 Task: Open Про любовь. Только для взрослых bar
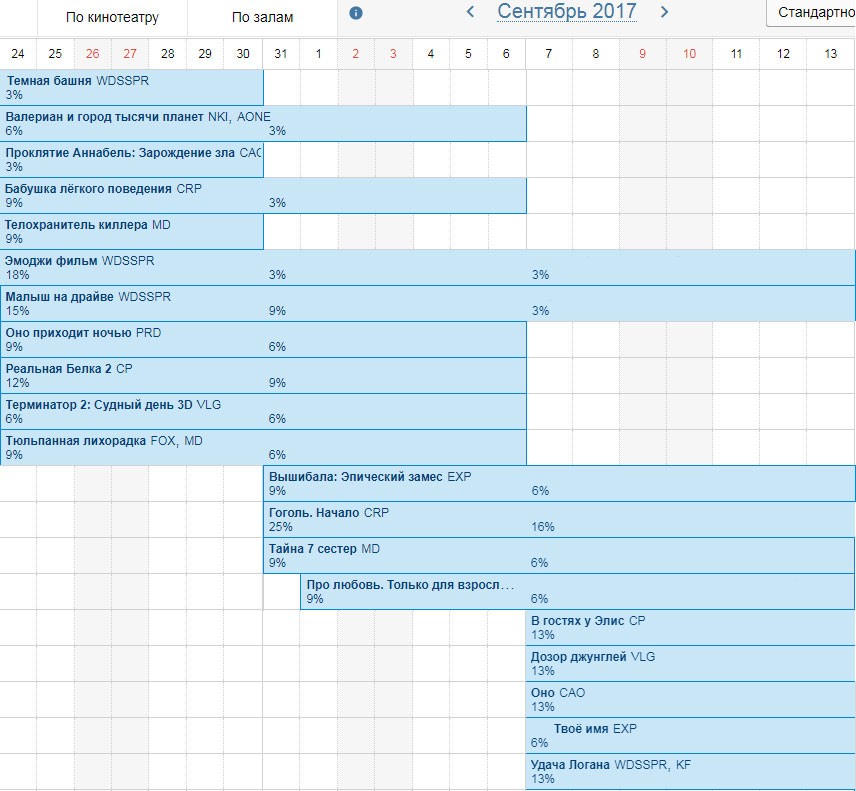click(578, 592)
